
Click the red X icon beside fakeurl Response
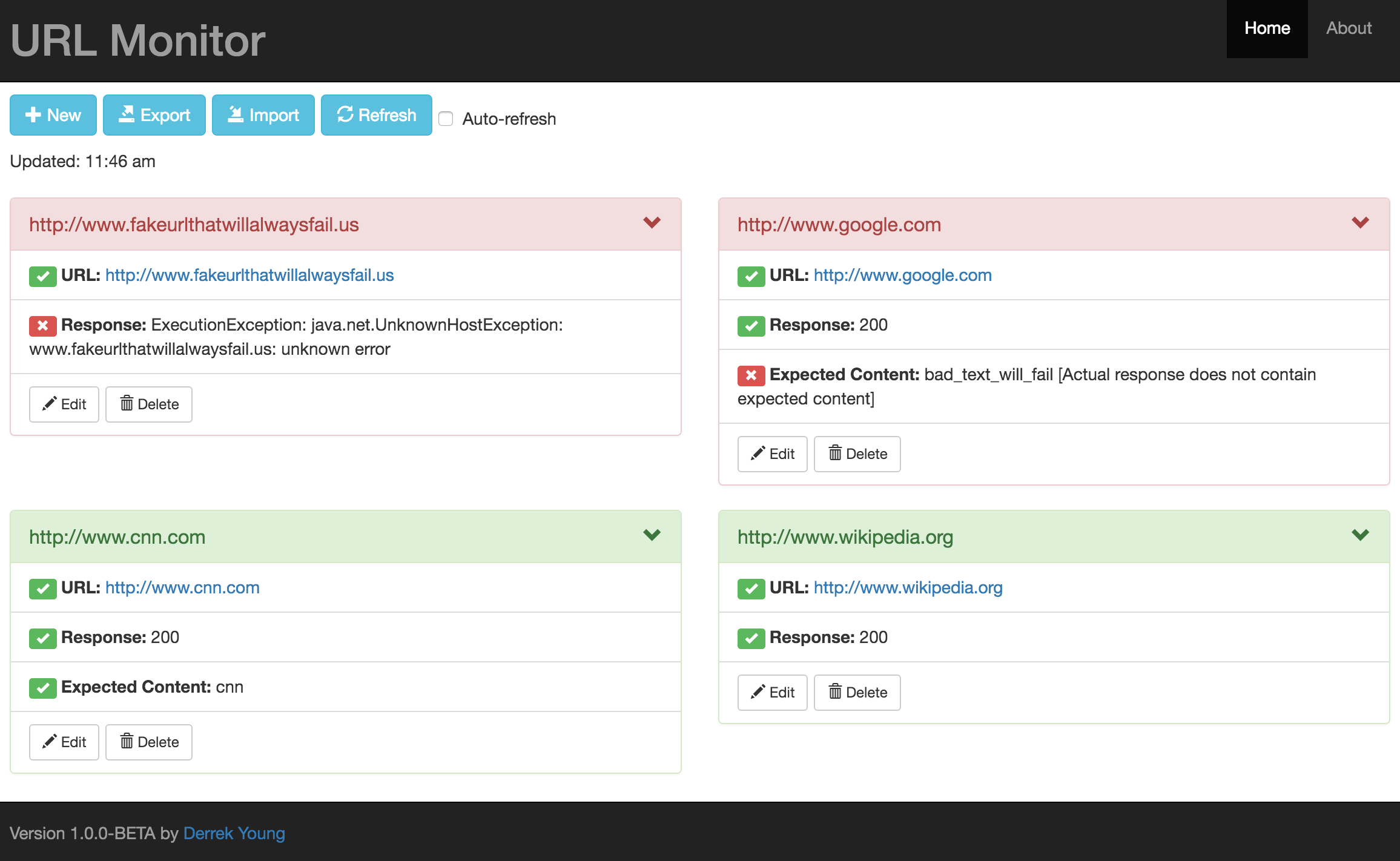pyautogui.click(x=42, y=326)
